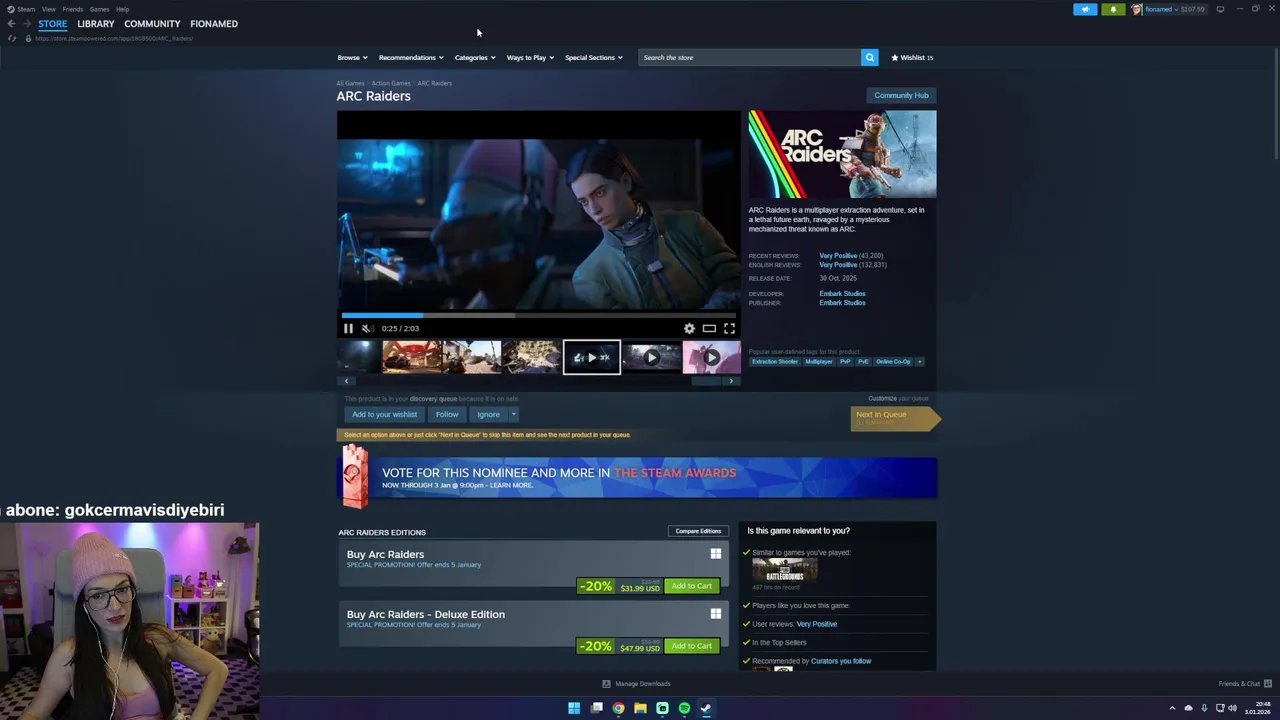The height and width of the screenshot is (720, 1280).
Task: Show hidden system tray icons
Action: point(1172,708)
